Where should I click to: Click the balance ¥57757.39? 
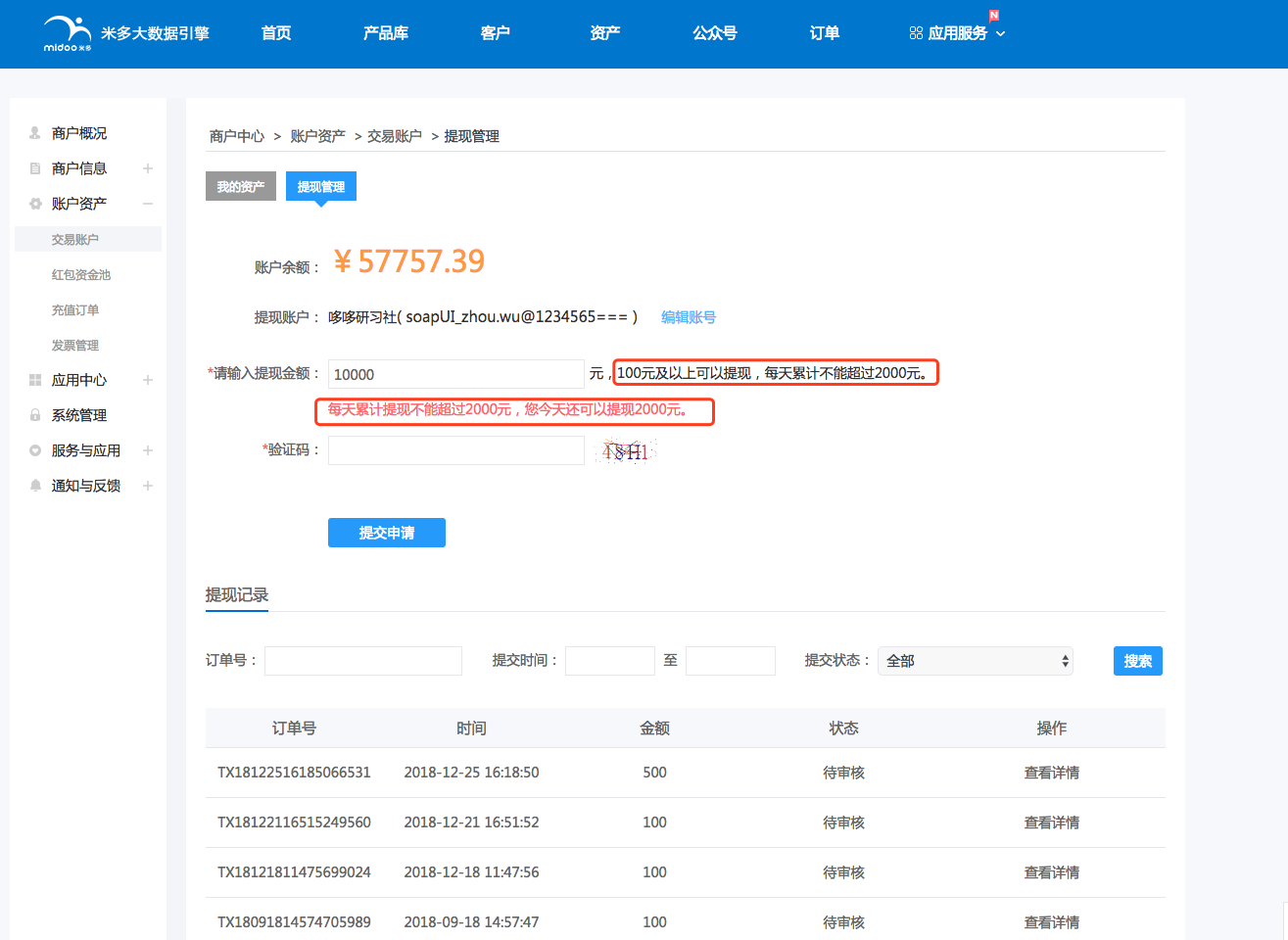tap(409, 261)
